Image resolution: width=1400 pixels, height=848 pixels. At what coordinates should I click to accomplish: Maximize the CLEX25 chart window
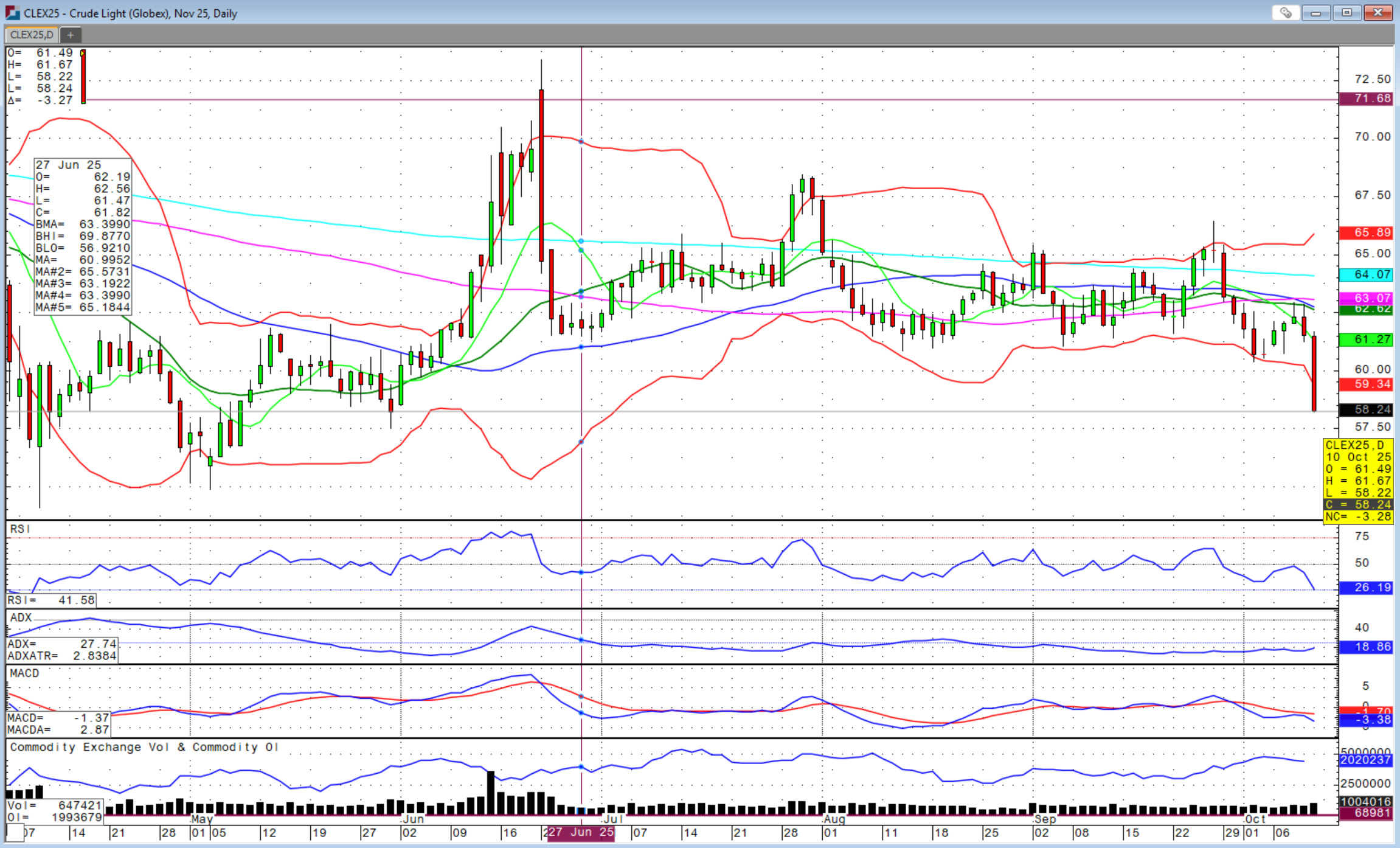pos(1346,13)
